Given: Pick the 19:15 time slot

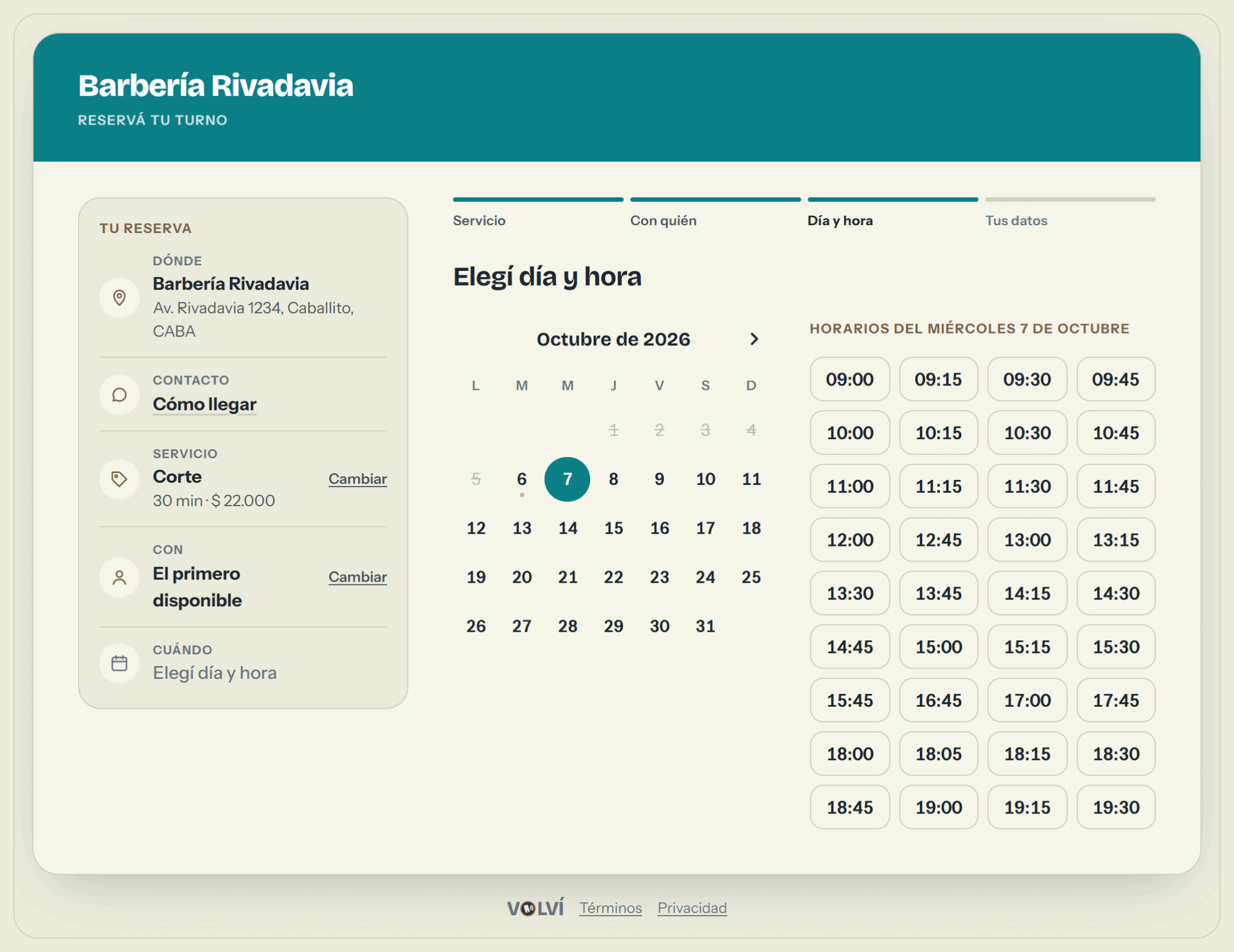Looking at the screenshot, I should click(x=1027, y=807).
